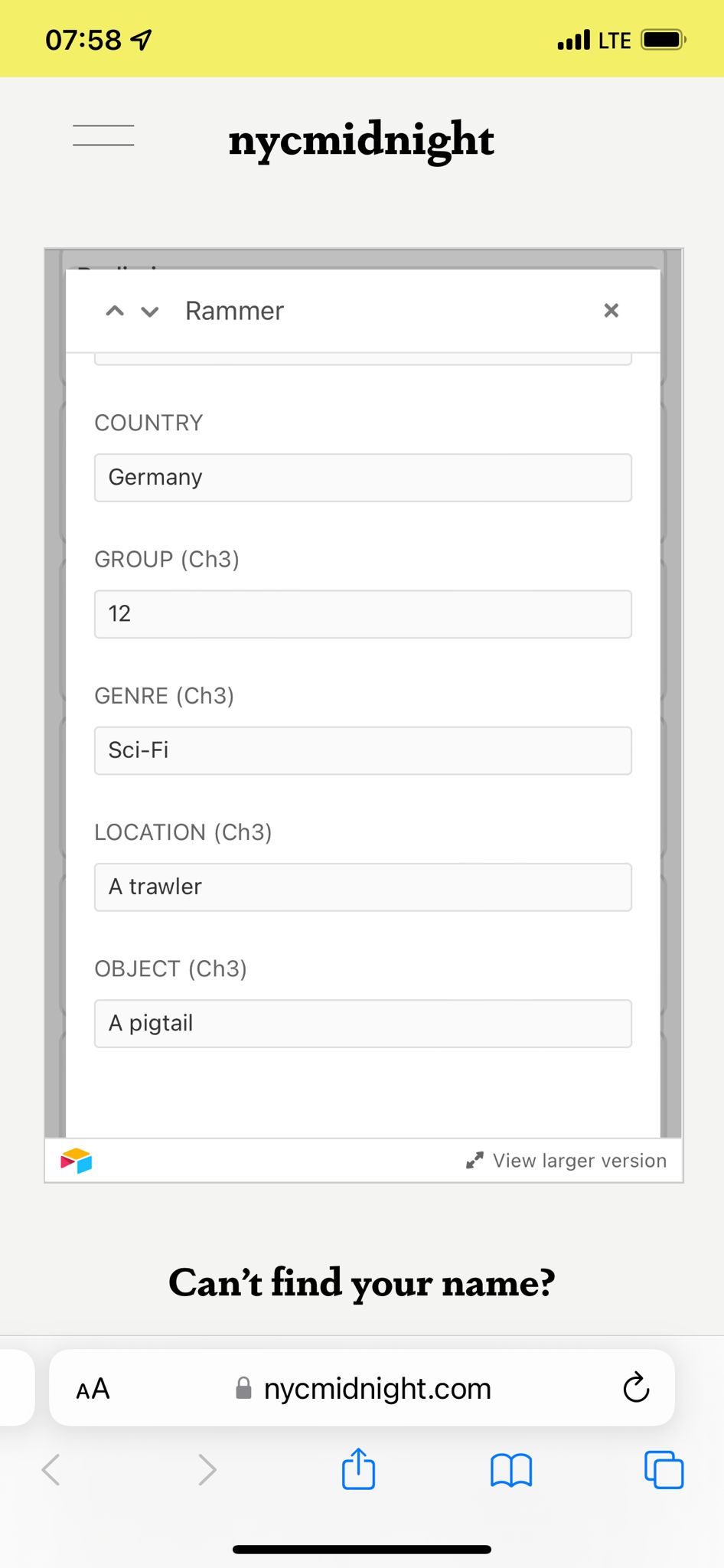Close the Rammer record panel
The width and height of the screenshot is (724, 1568).
click(611, 310)
